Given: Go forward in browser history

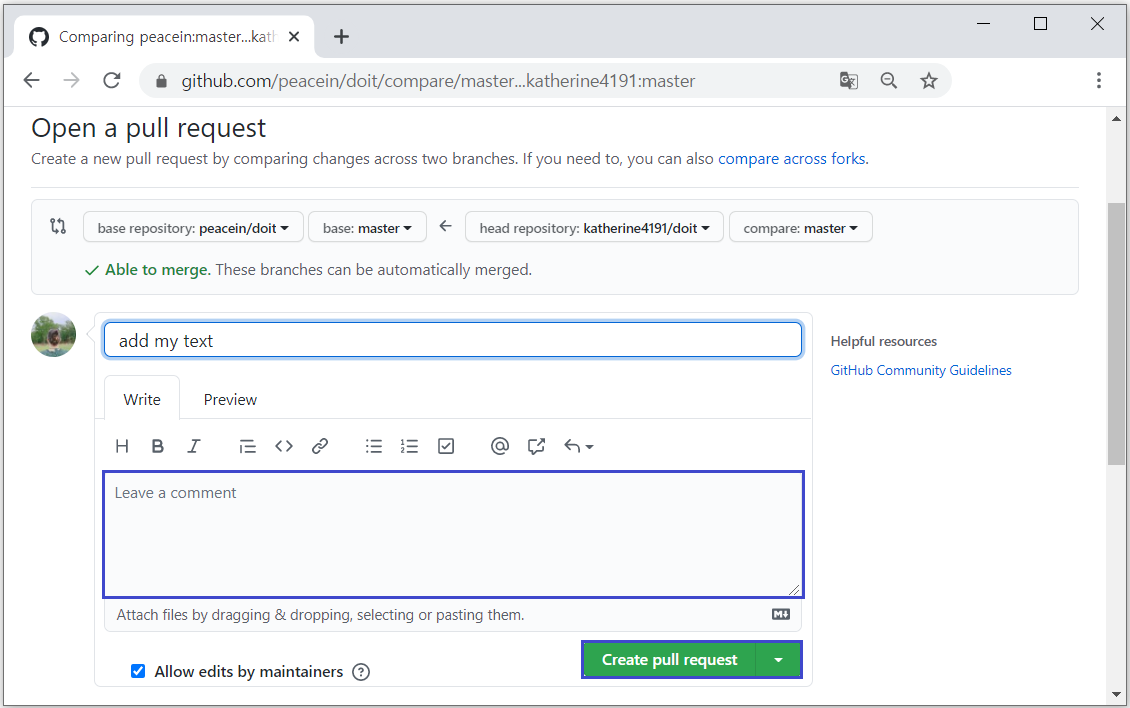Looking at the screenshot, I should click(x=71, y=80).
